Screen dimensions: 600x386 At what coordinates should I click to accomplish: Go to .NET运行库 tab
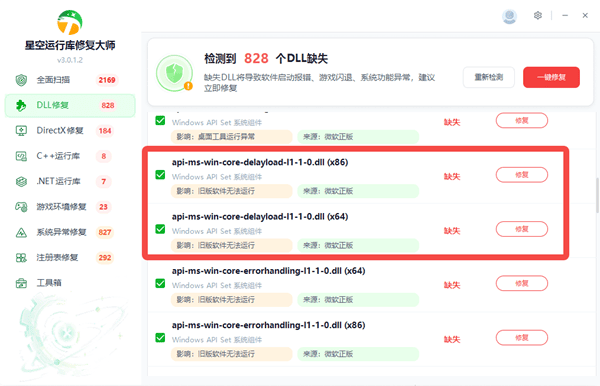point(70,181)
